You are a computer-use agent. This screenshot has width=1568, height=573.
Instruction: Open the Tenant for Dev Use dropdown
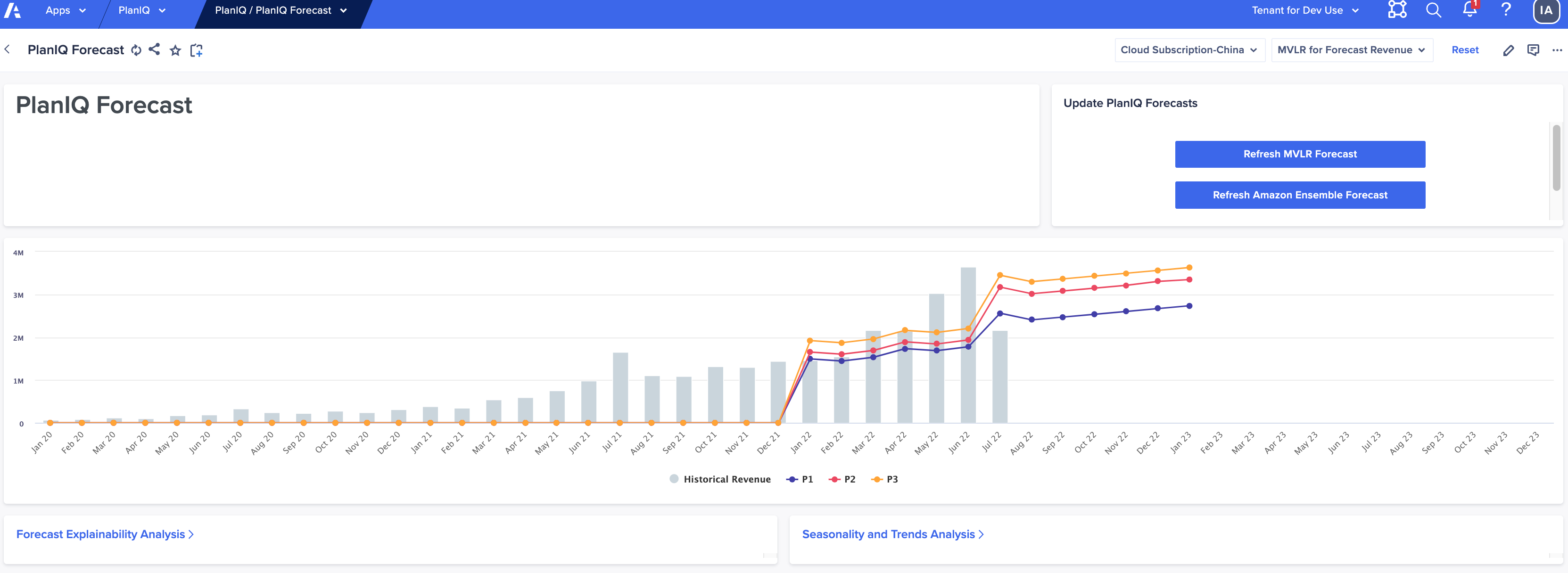point(1303,10)
